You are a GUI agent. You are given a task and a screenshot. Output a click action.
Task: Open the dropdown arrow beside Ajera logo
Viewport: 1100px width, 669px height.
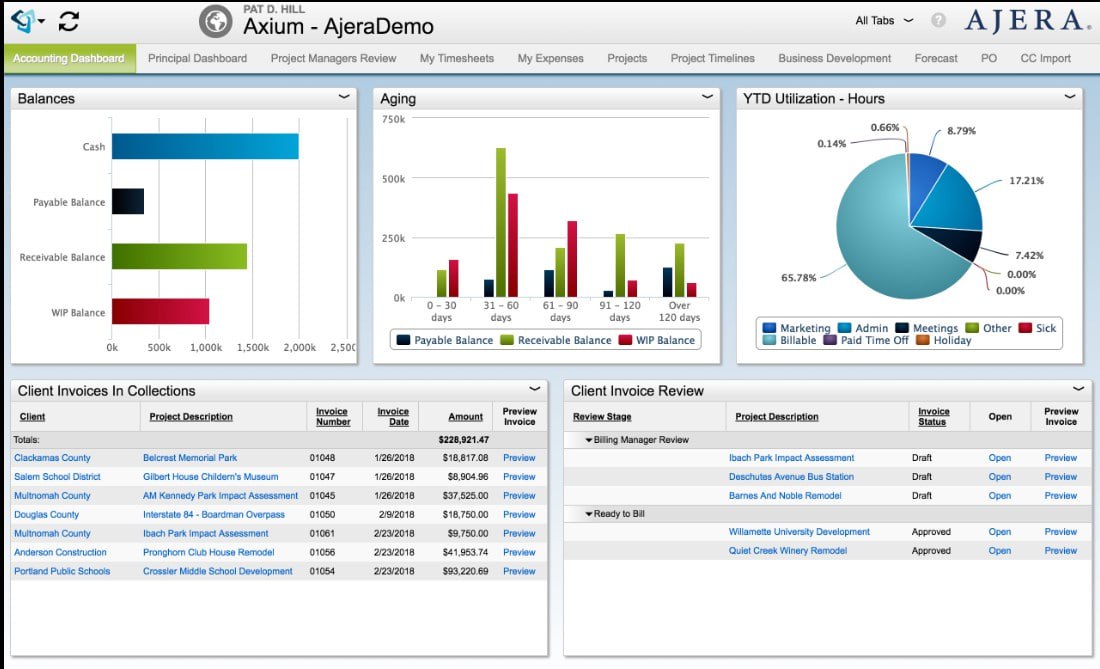point(41,21)
